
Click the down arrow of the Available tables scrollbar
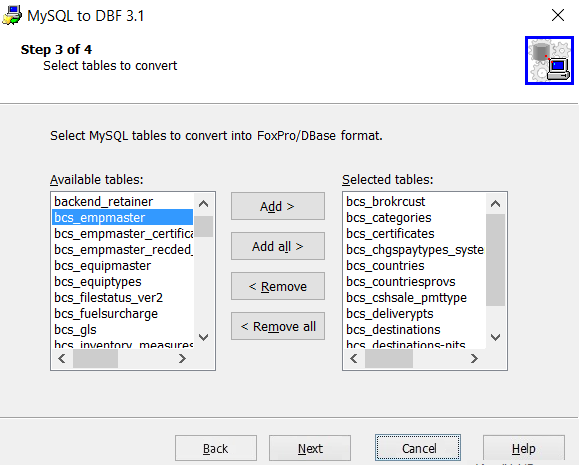(203, 337)
